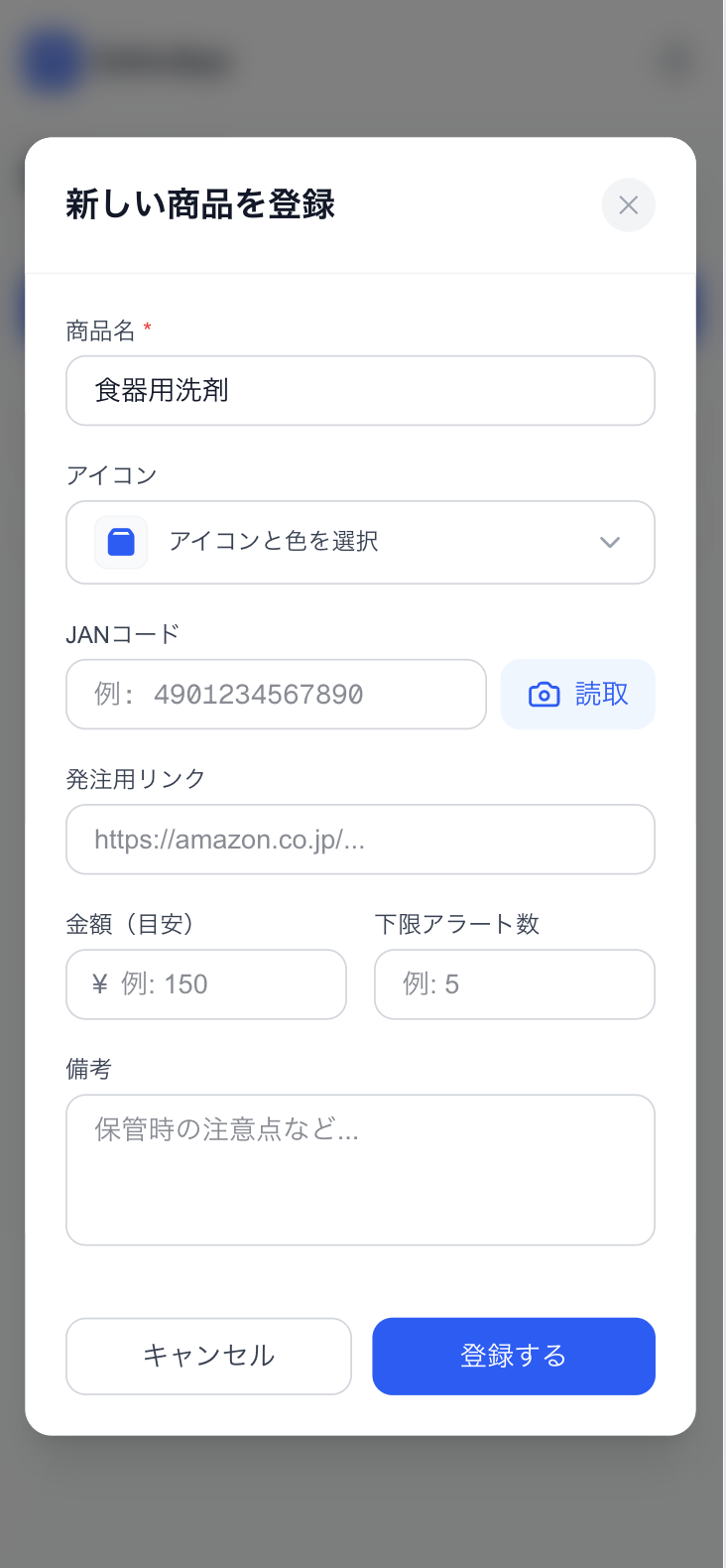Close the 新しい商品を登録 dialog with X
Image resolution: width=726 pixels, height=1568 pixels.
[x=628, y=204]
